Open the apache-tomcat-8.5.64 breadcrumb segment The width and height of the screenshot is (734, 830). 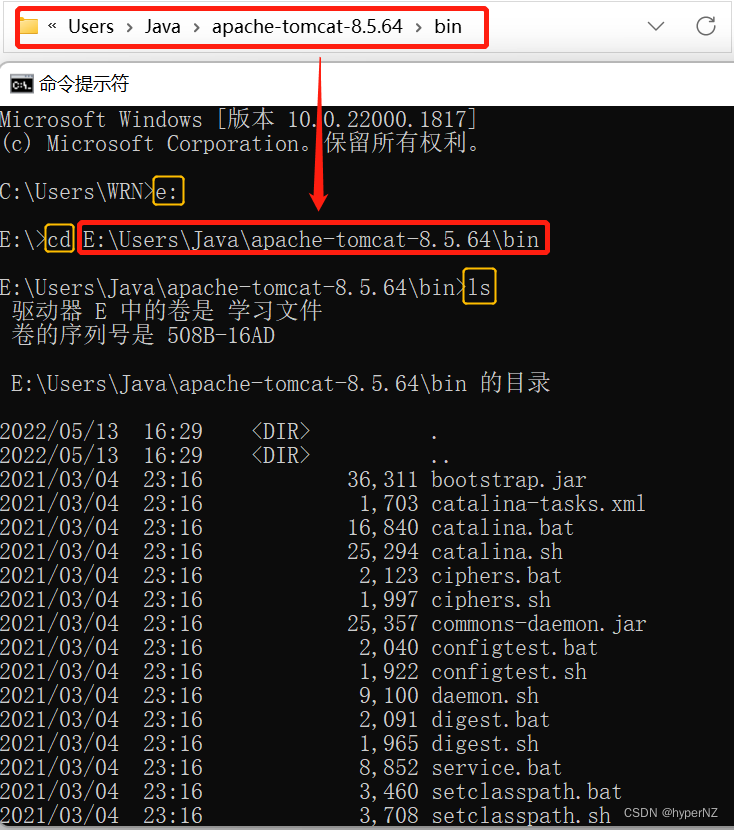click(x=307, y=26)
